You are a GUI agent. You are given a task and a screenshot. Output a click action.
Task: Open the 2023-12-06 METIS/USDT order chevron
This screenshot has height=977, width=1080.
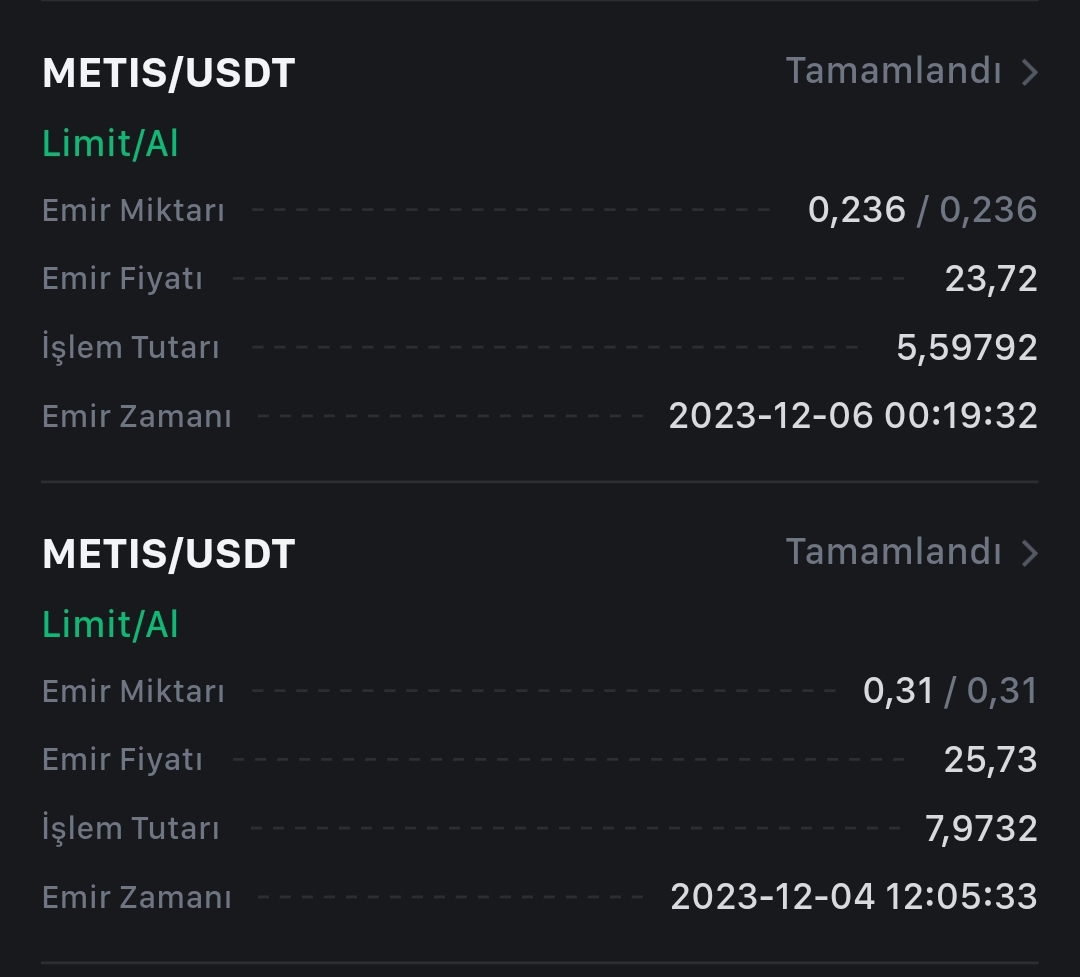pyautogui.click(x=1030, y=72)
